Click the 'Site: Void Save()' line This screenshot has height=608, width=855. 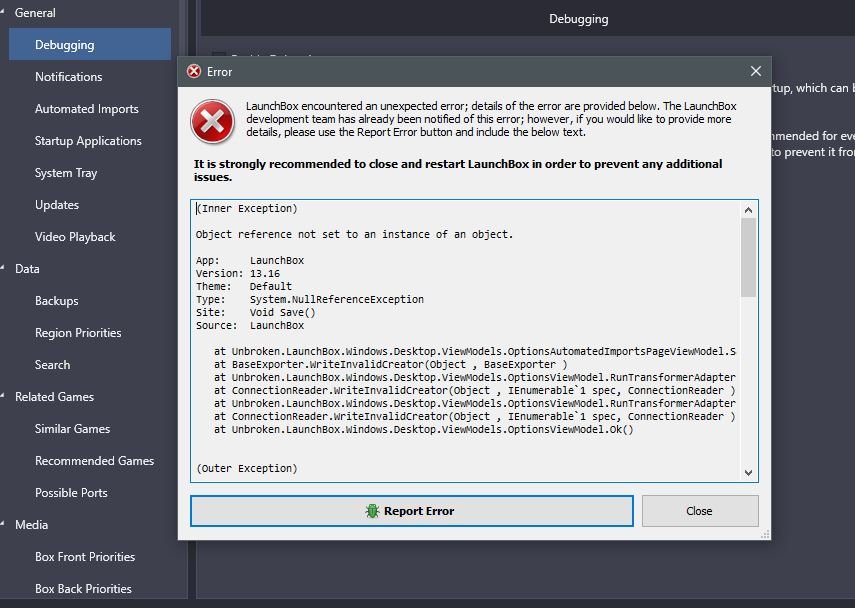point(256,312)
